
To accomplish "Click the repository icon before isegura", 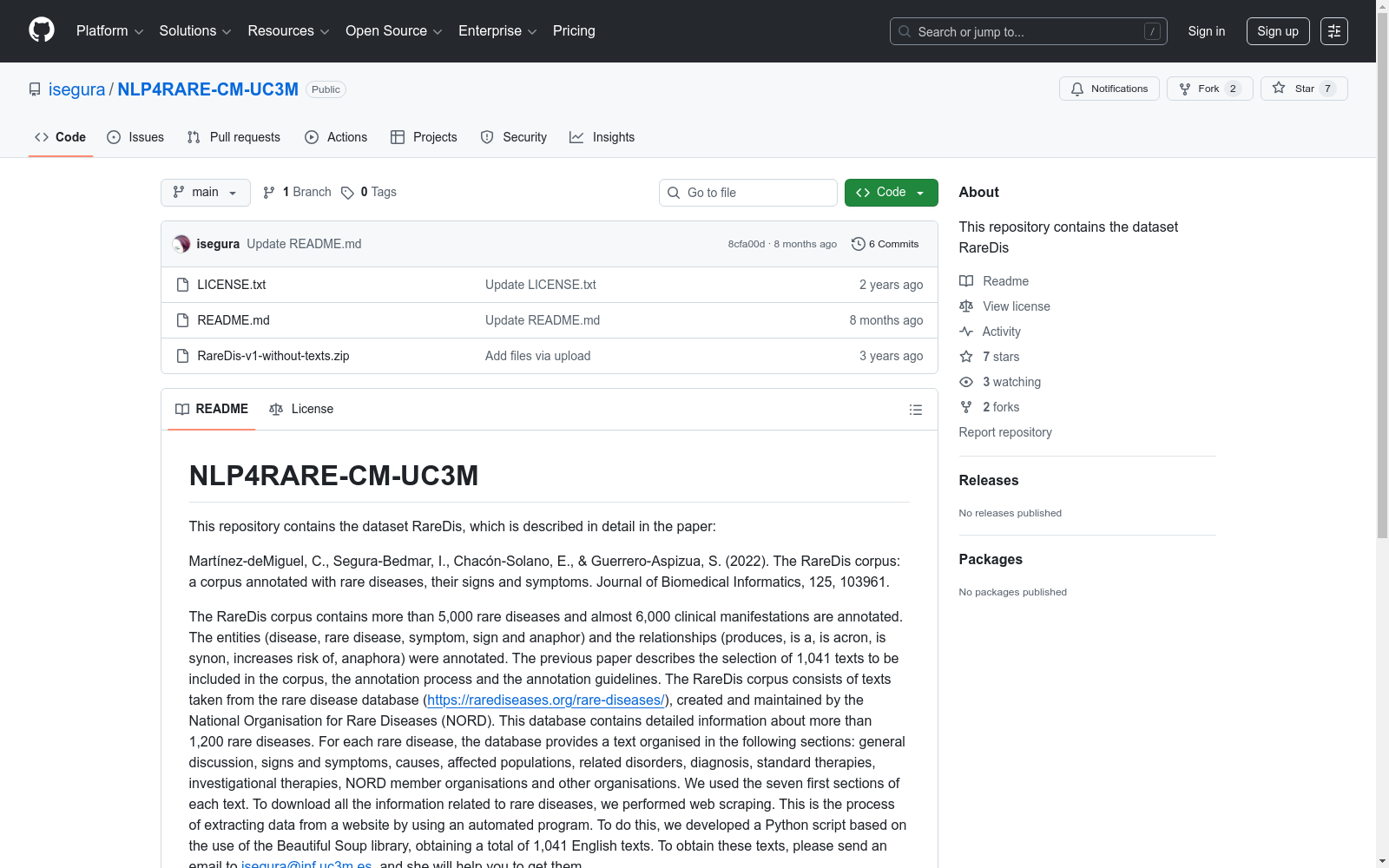I will (35, 89).
